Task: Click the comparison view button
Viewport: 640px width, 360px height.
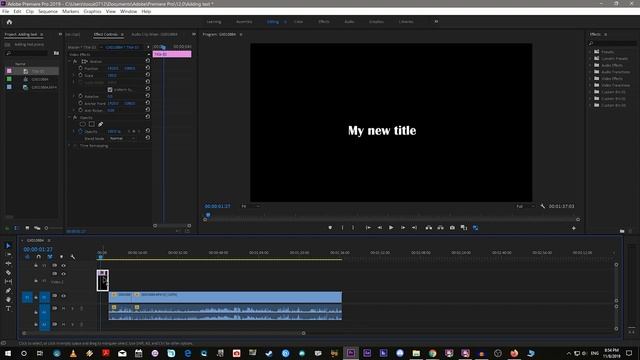Action: coord(464,228)
